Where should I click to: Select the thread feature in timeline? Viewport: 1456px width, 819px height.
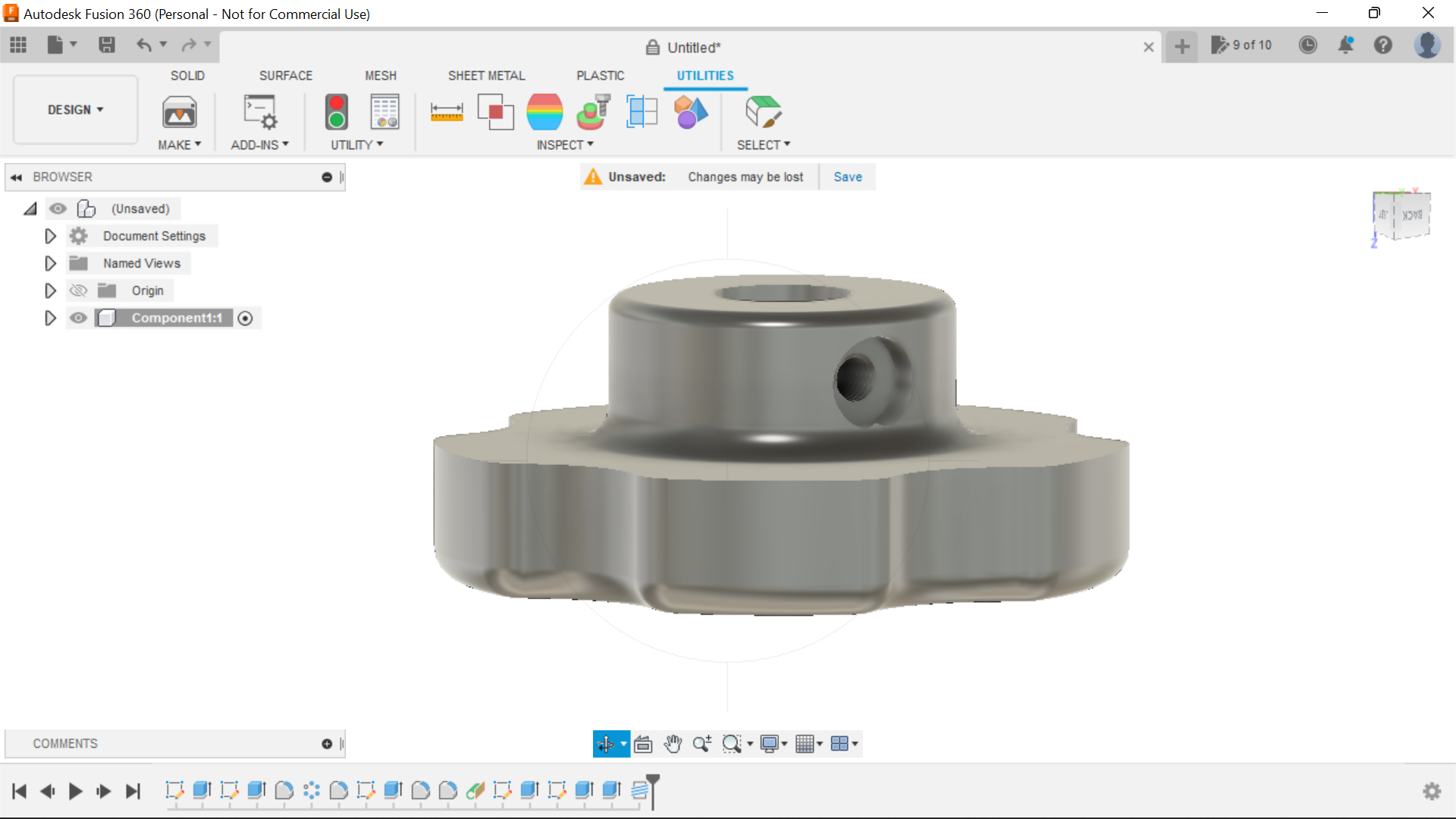coord(639,791)
